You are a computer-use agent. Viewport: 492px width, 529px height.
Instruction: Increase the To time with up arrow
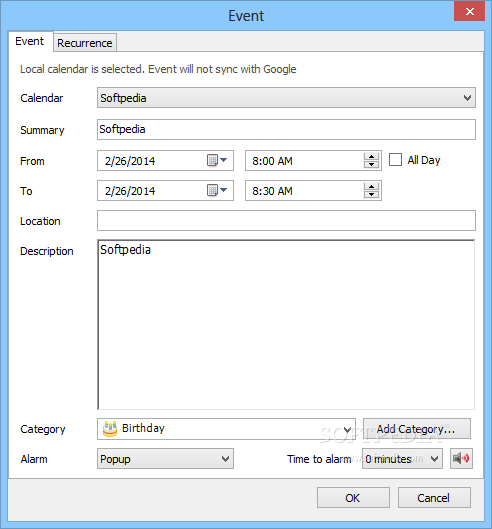[372, 187]
